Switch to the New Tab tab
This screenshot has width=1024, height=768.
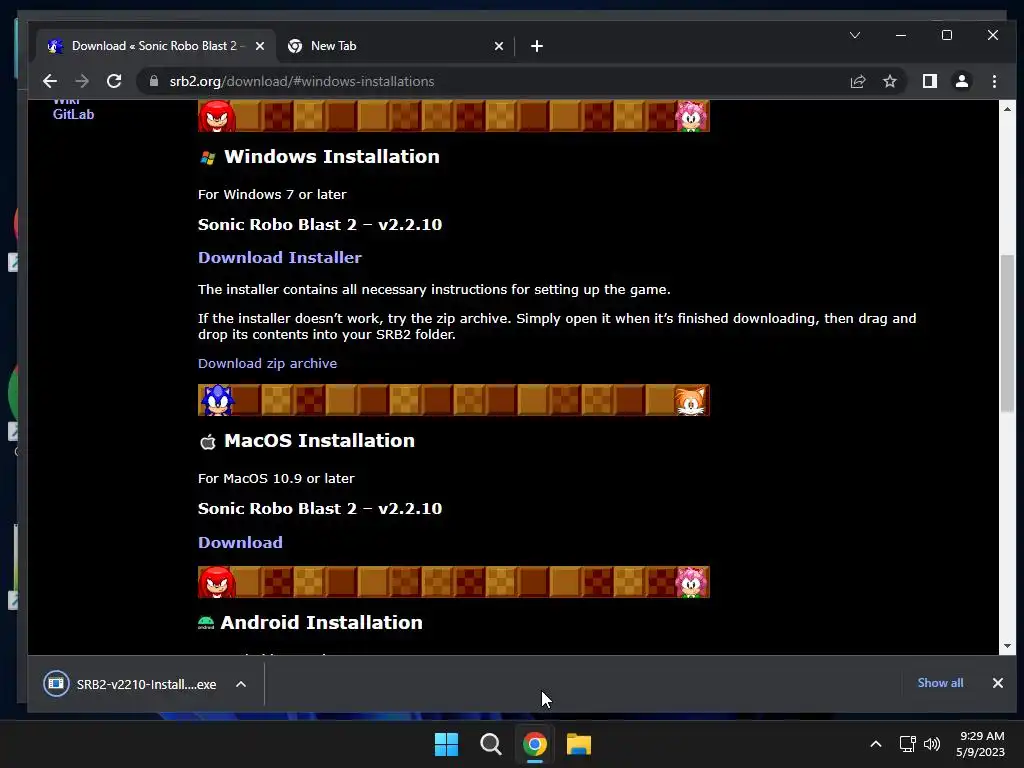396,46
